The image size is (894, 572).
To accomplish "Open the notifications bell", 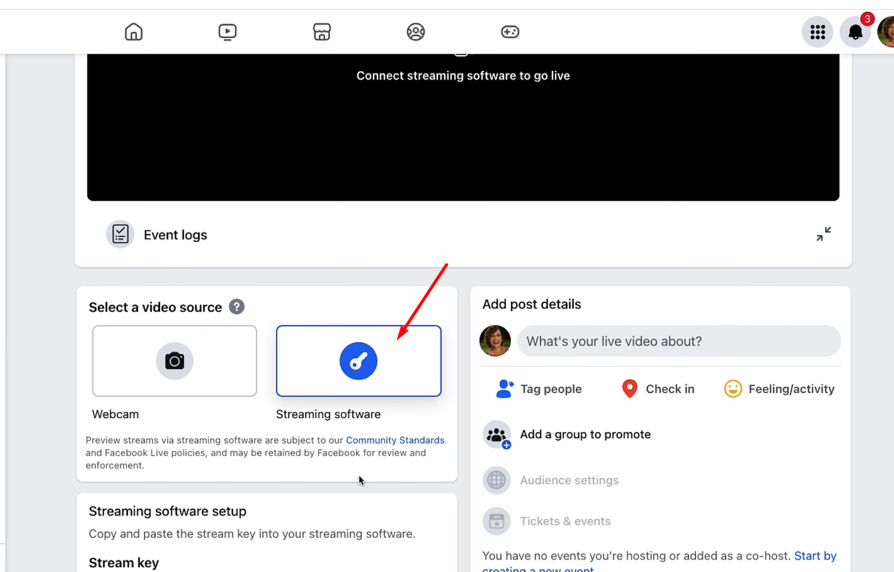I will [x=855, y=32].
